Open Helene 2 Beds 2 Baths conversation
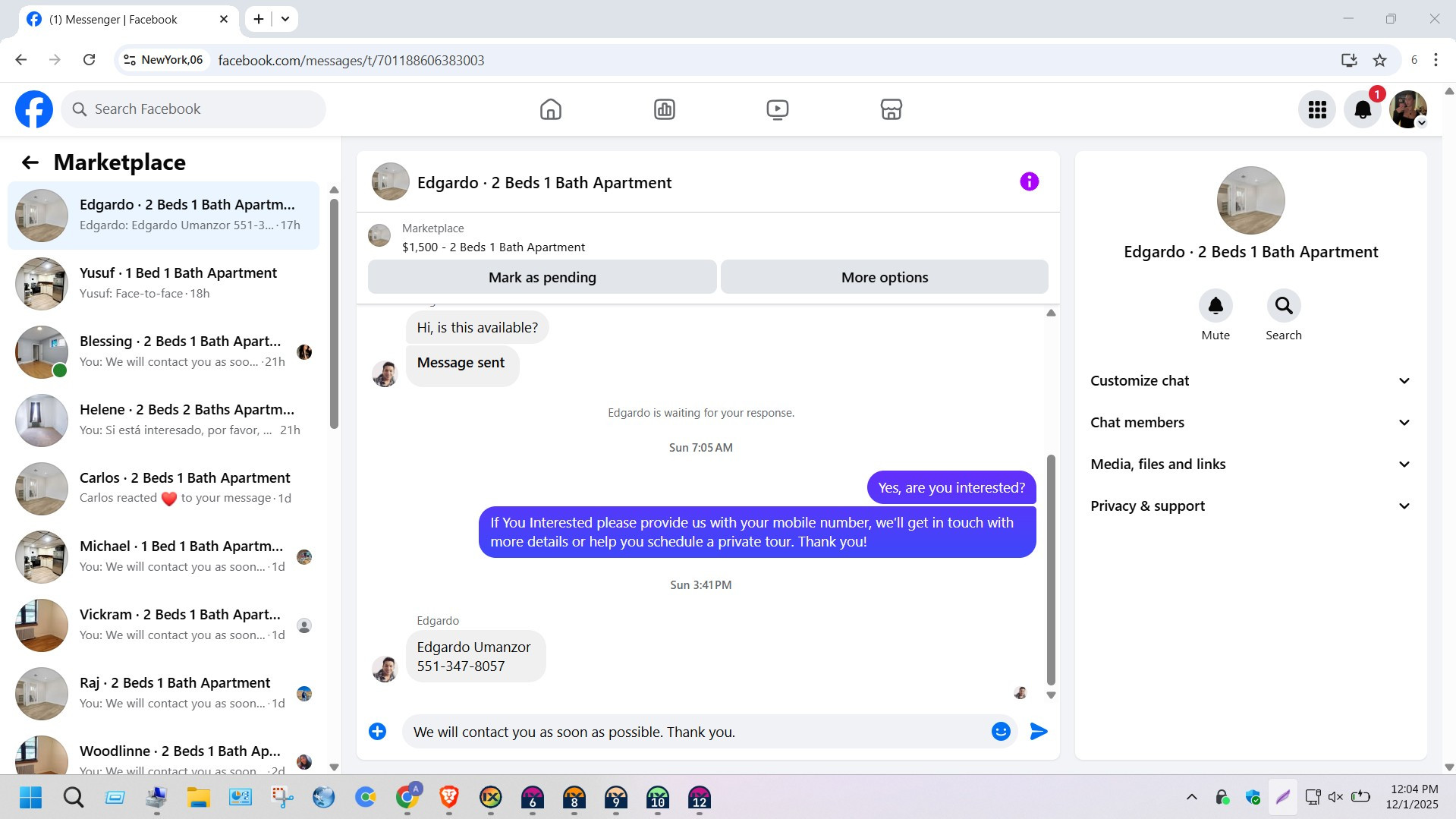1456x819 pixels. point(163,421)
